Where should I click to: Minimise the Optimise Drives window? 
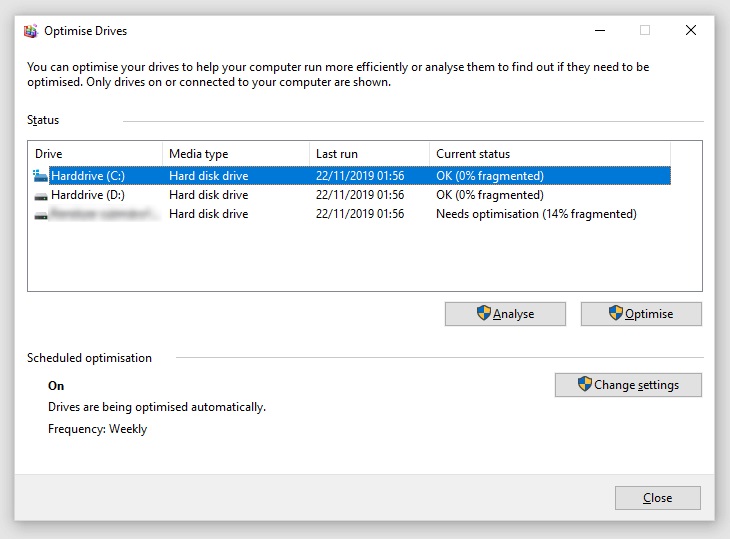(x=598, y=30)
